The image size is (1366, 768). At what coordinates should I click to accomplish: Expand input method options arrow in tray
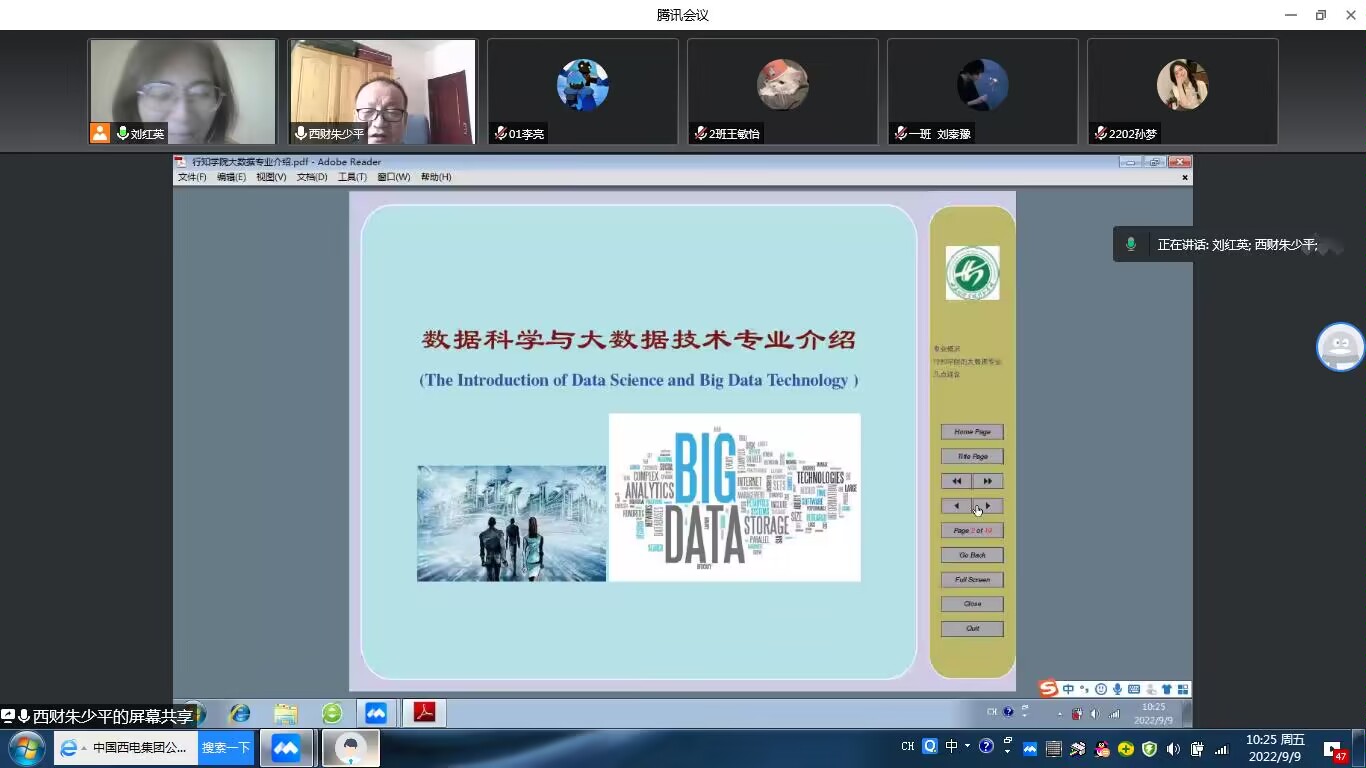tap(967, 746)
